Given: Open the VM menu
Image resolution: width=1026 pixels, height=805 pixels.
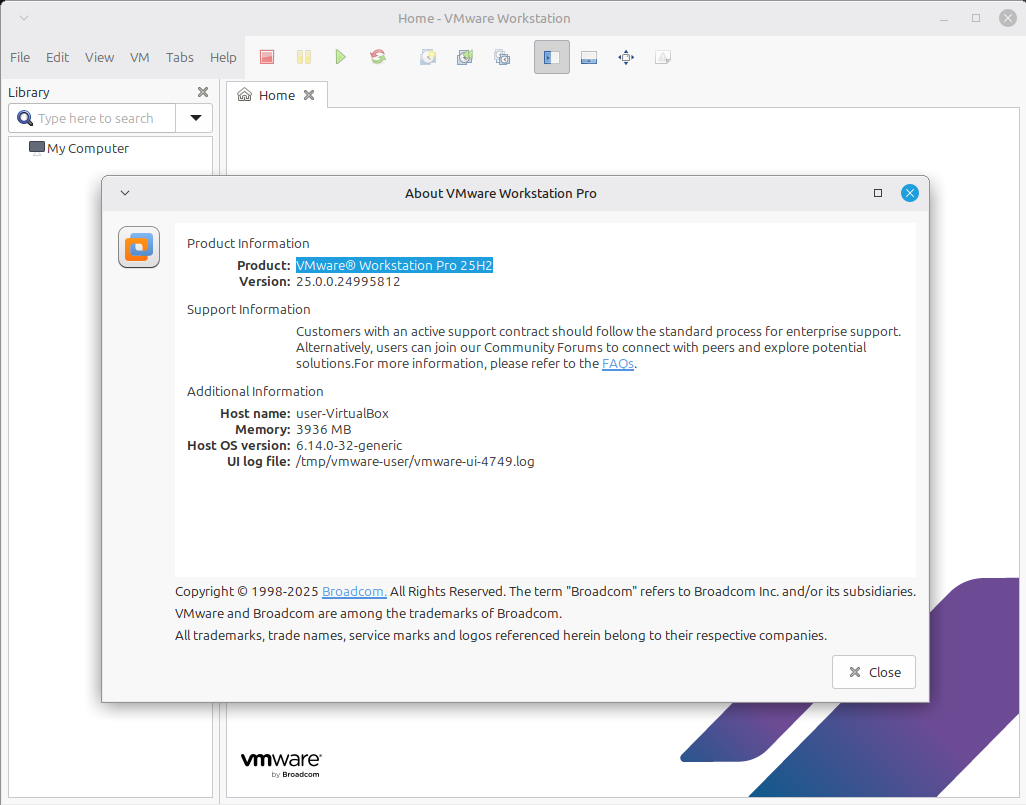Looking at the screenshot, I should (140, 57).
